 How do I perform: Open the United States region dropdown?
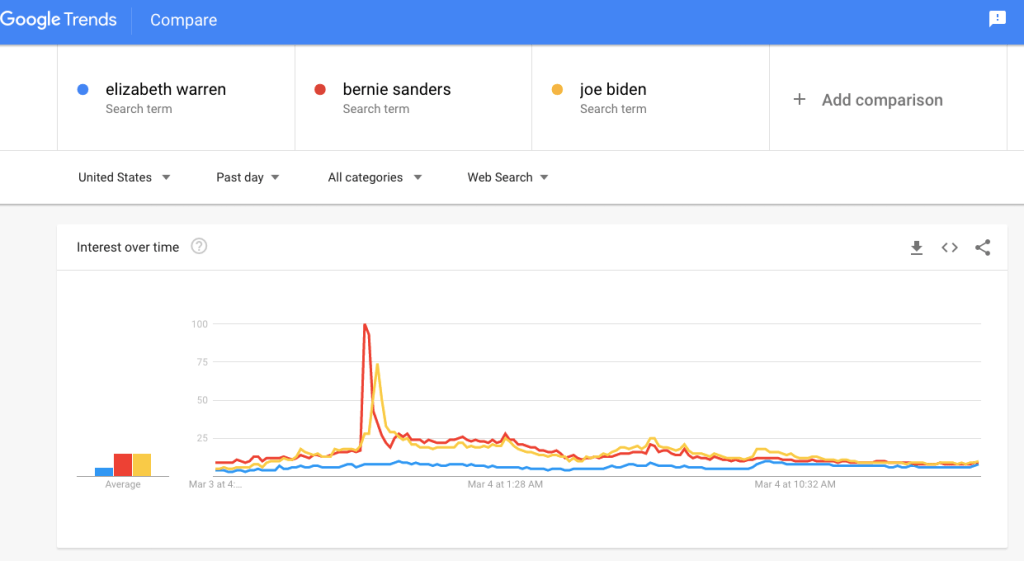point(124,178)
